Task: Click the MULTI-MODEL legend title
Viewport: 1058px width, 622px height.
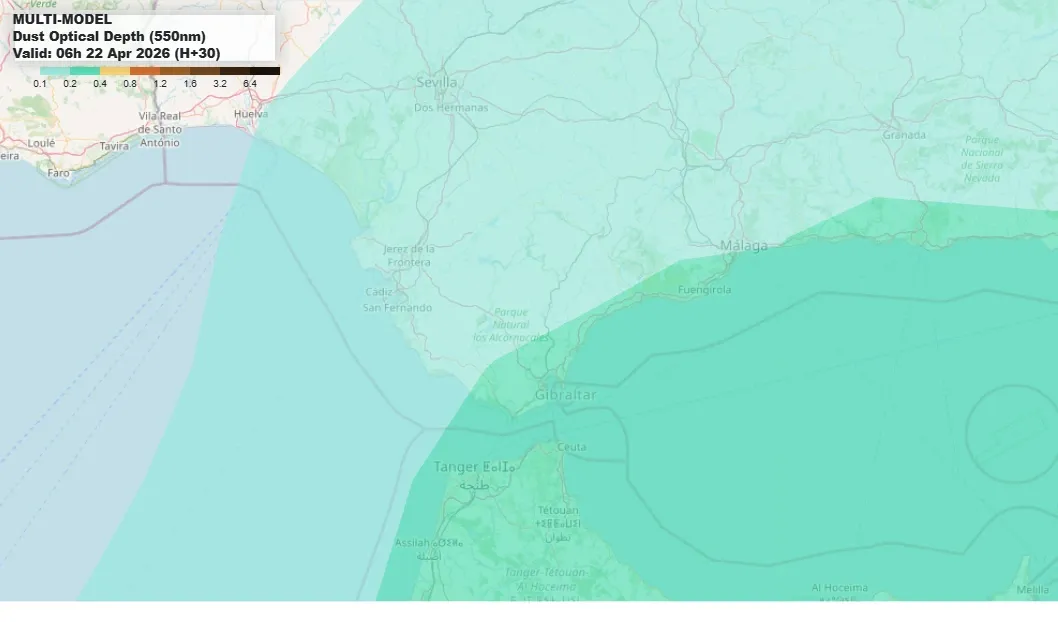Action: point(62,17)
